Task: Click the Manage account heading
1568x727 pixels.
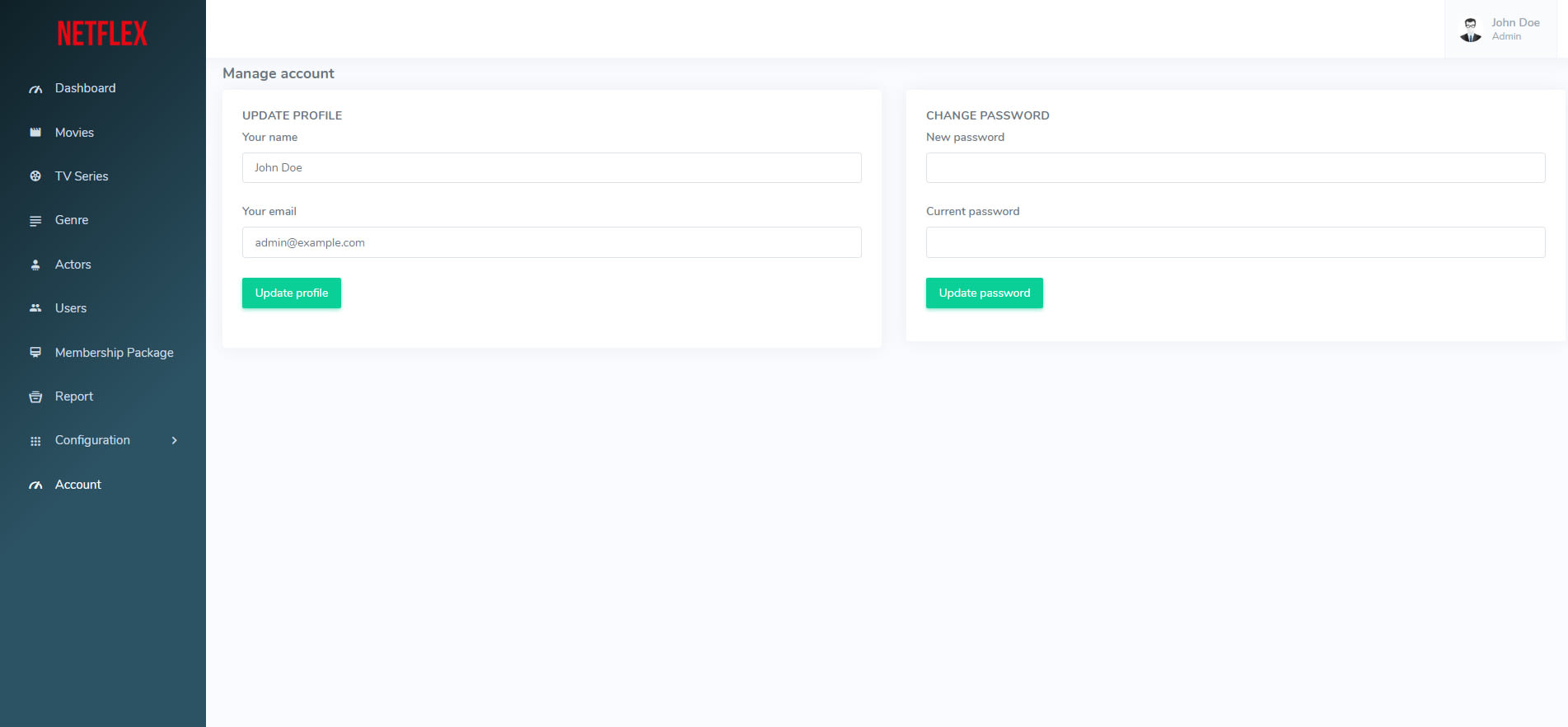Action: pos(278,73)
